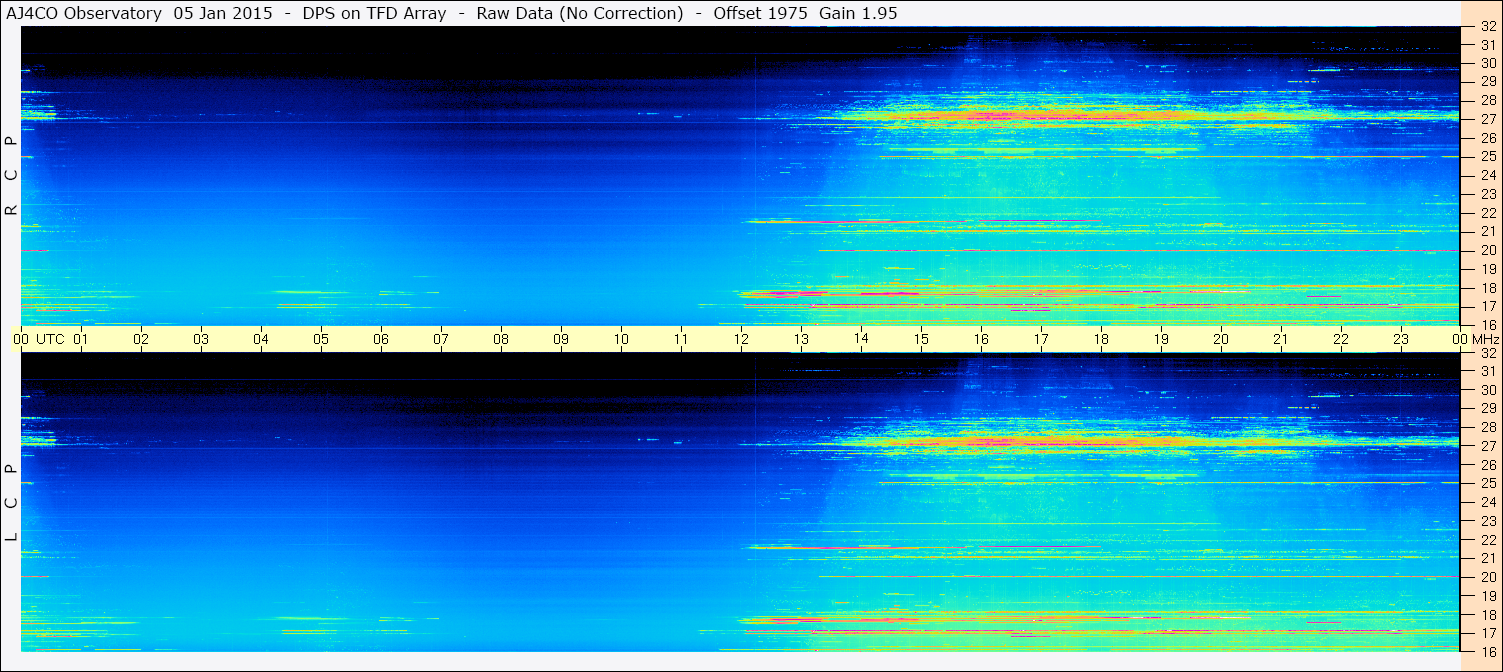The height and width of the screenshot is (672, 1503).
Task: Click 24 MHz tick on LCP frequency scale
Action: click(x=1487, y=502)
